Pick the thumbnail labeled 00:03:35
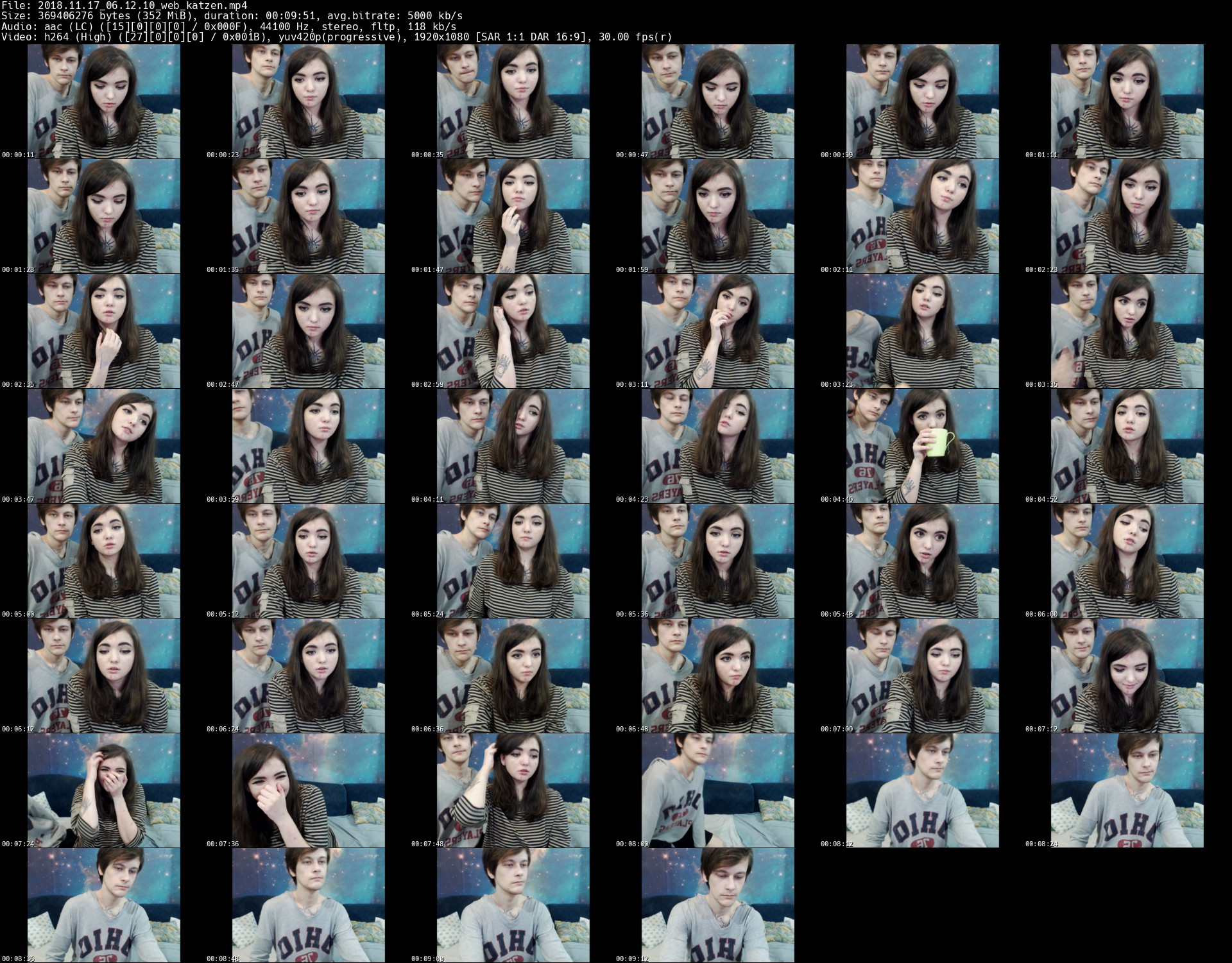 pos(1127,331)
